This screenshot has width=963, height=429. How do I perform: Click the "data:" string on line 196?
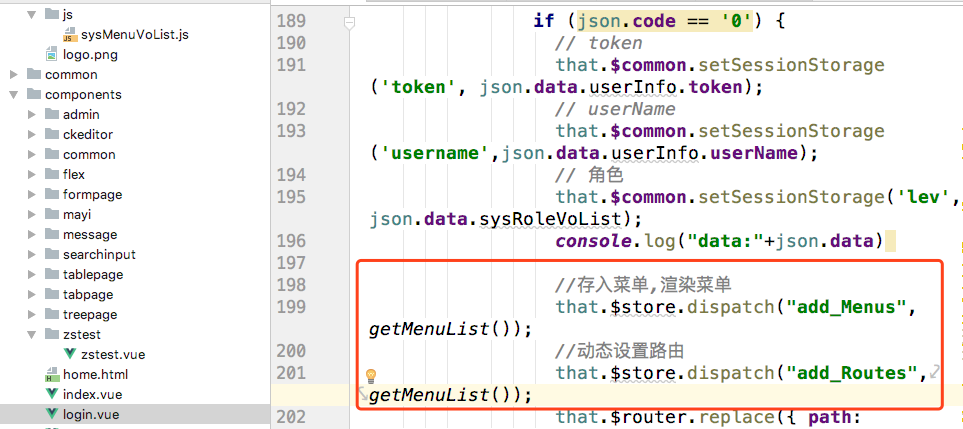(726, 241)
